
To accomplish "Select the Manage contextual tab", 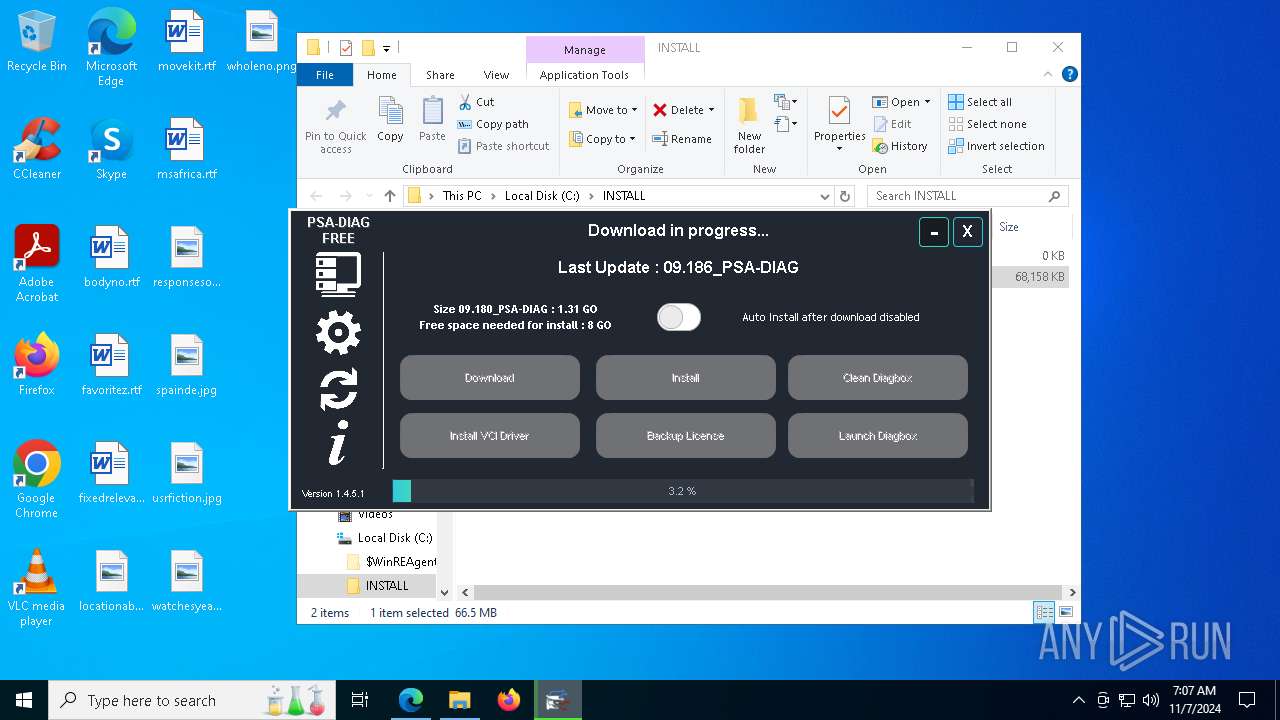I will point(585,50).
